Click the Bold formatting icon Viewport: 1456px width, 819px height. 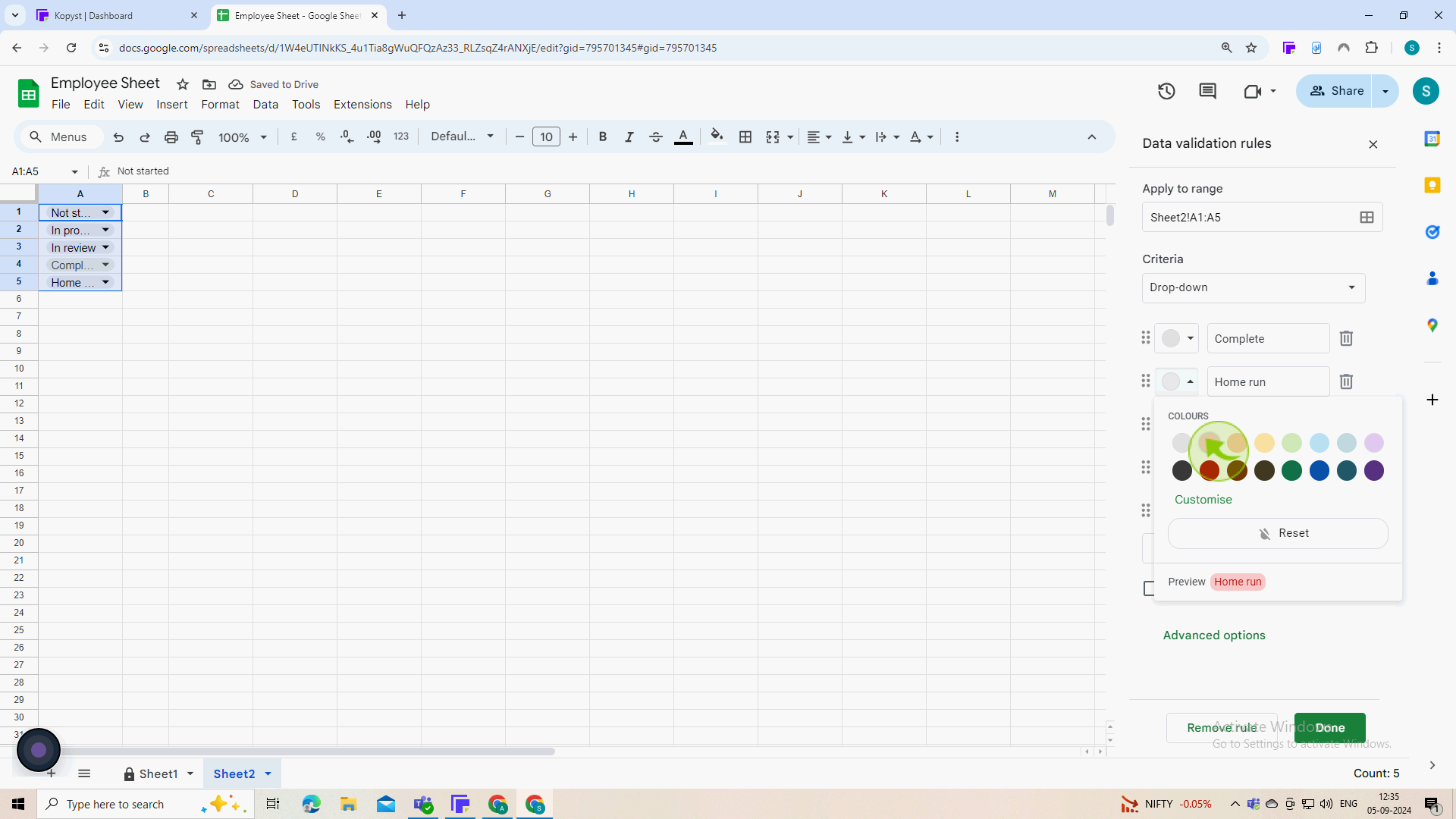pyautogui.click(x=602, y=137)
